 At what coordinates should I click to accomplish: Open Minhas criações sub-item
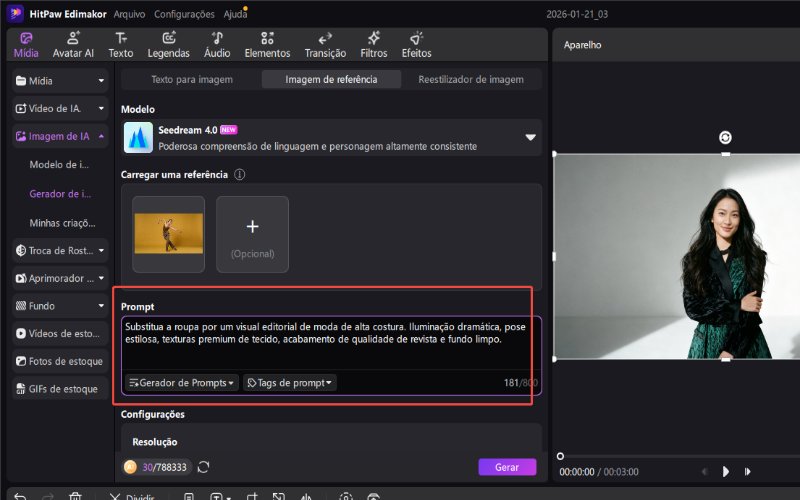(62, 223)
